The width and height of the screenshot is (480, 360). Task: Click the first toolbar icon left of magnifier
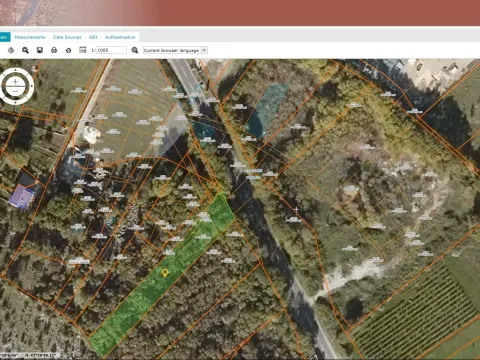(11, 50)
